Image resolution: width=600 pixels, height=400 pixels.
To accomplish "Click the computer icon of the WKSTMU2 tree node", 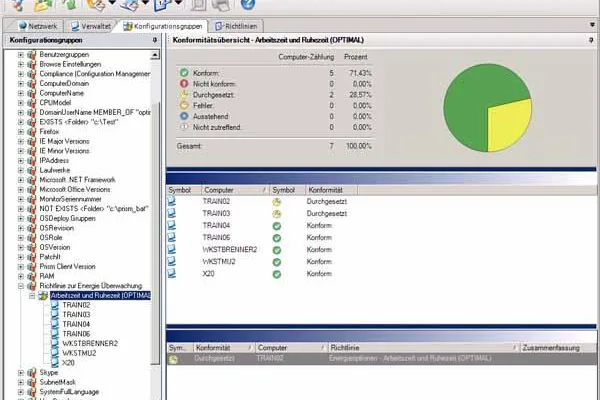I will pos(55,353).
